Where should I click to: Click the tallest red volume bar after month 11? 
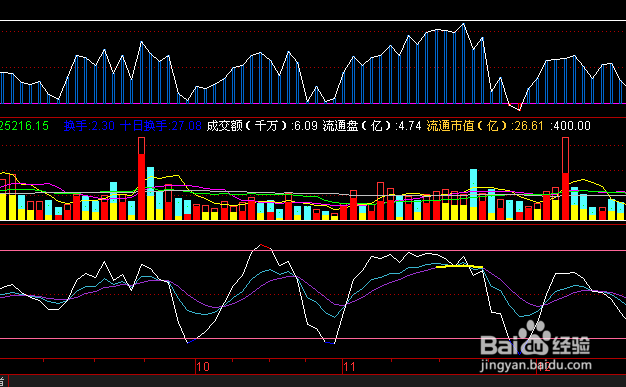565,179
